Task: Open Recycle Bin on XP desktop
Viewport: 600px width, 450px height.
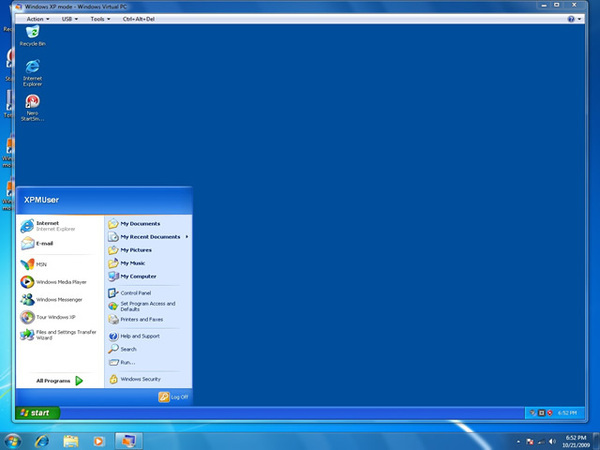Action: [33, 36]
